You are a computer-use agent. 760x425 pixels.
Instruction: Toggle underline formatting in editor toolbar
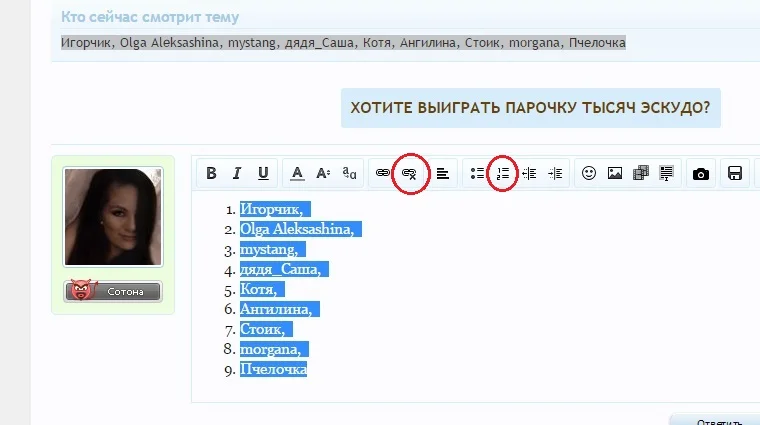(x=263, y=173)
